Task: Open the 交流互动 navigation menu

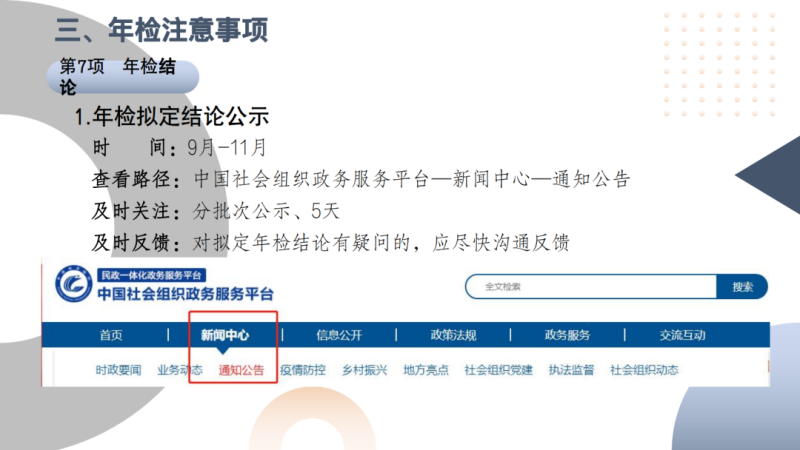Action: point(682,335)
